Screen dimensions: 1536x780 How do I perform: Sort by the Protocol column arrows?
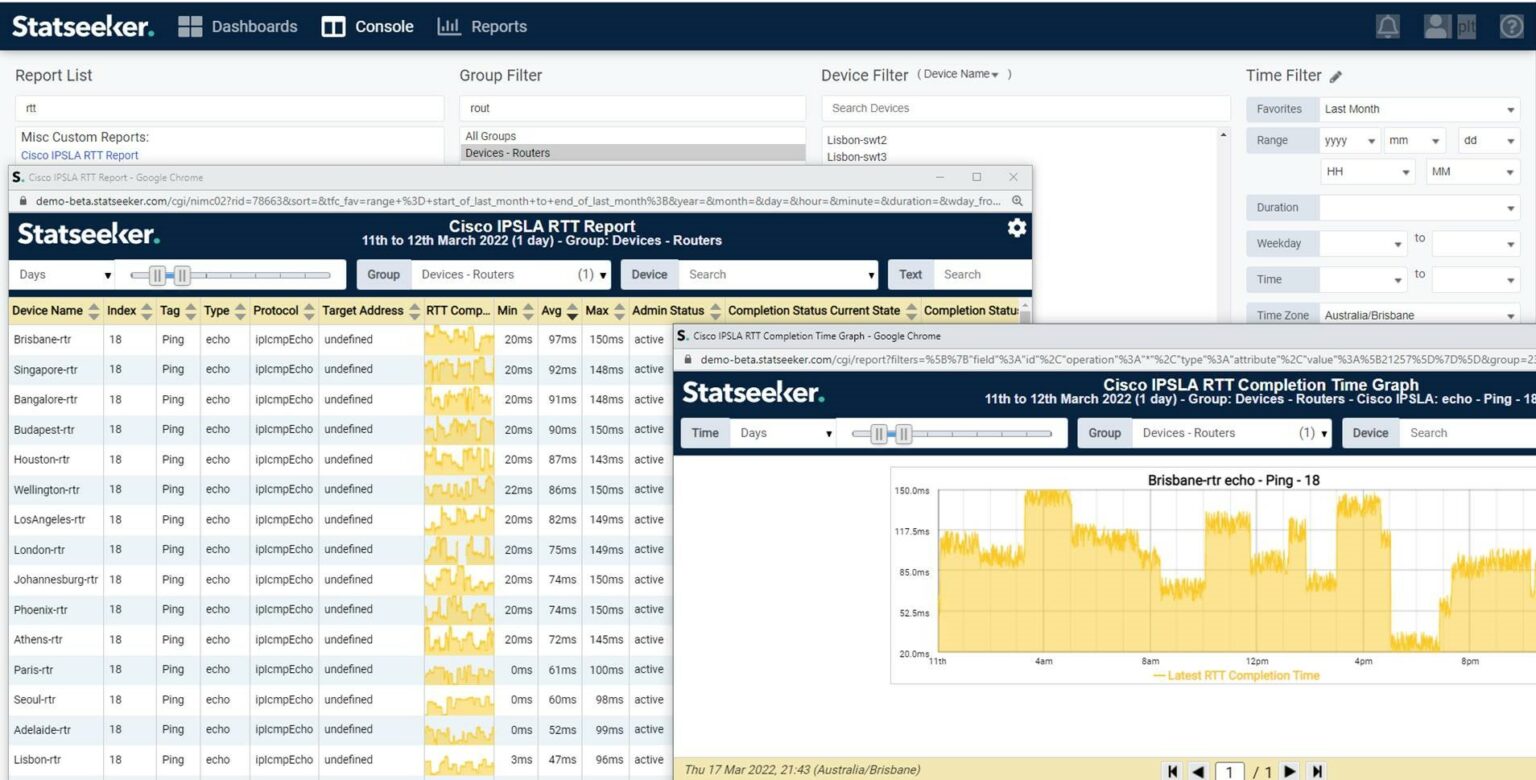tap(309, 311)
